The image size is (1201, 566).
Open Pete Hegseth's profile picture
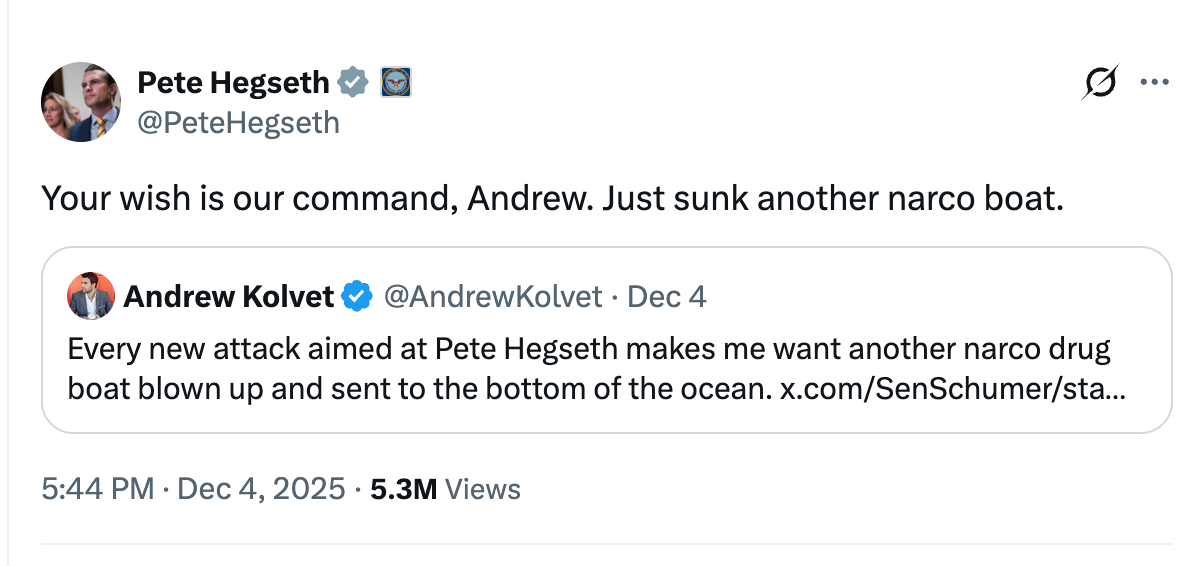80,101
